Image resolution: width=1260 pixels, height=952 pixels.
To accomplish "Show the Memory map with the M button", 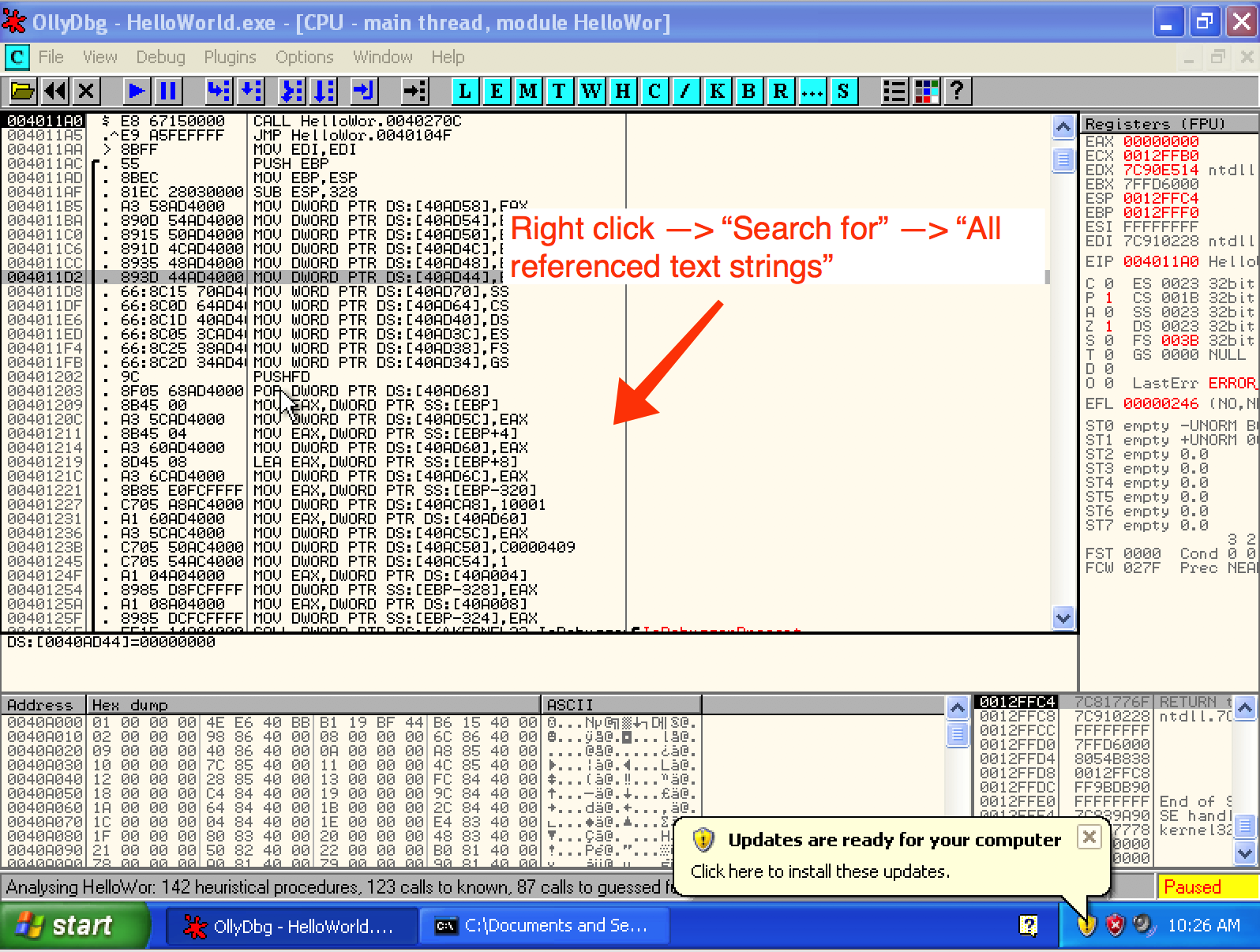I will click(528, 91).
